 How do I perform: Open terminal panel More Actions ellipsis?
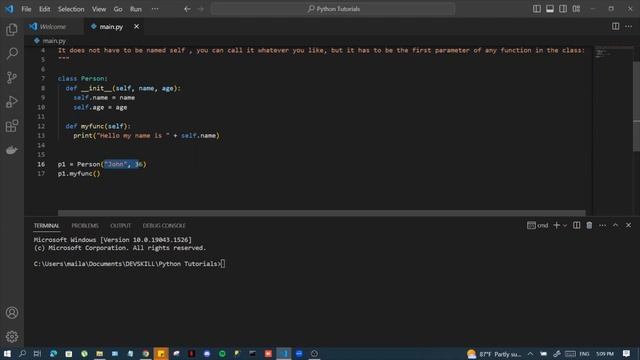tap(602, 225)
